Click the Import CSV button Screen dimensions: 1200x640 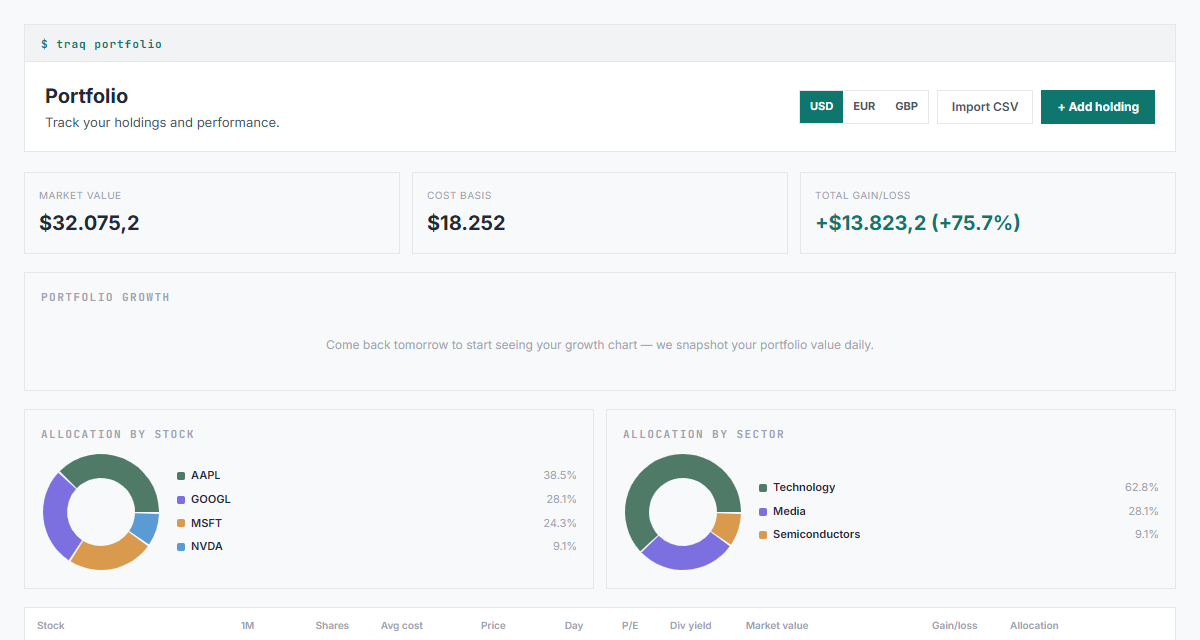tap(985, 107)
